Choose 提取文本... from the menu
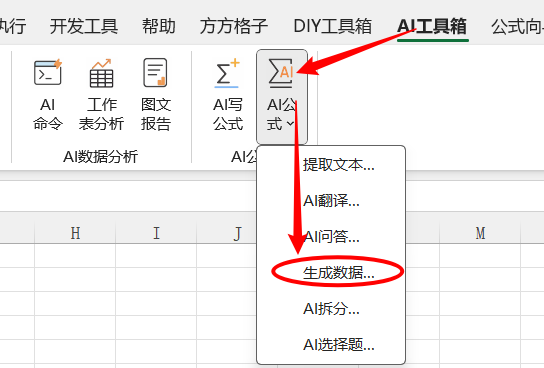Image resolution: width=544 pixels, height=368 pixels. click(x=339, y=165)
